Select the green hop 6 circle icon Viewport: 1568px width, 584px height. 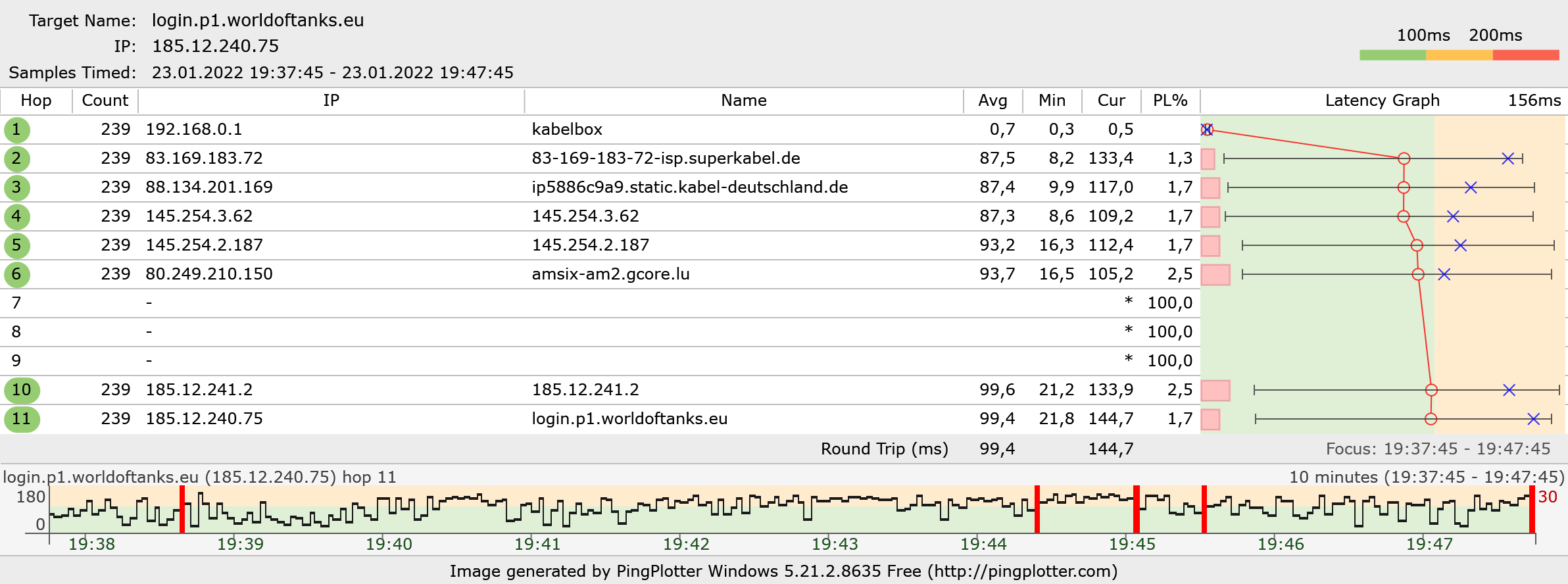click(x=16, y=274)
